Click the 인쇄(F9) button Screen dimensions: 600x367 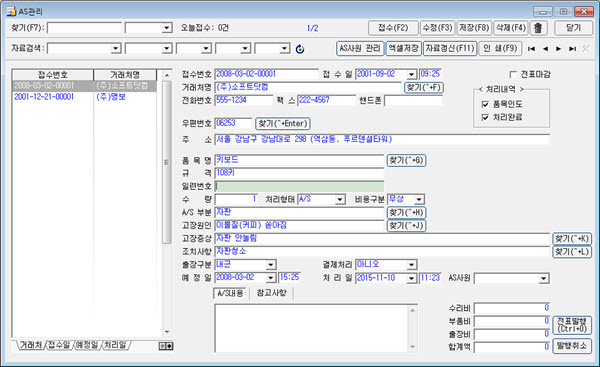click(x=500, y=49)
